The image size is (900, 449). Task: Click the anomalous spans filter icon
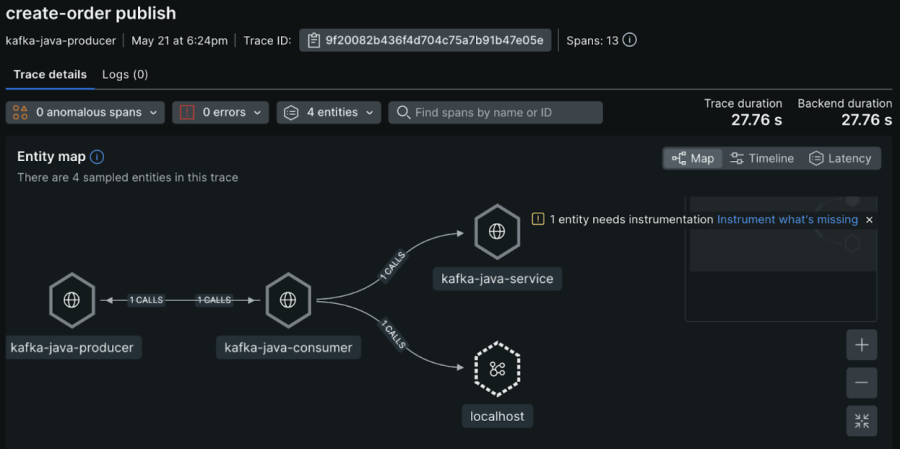pos(20,113)
